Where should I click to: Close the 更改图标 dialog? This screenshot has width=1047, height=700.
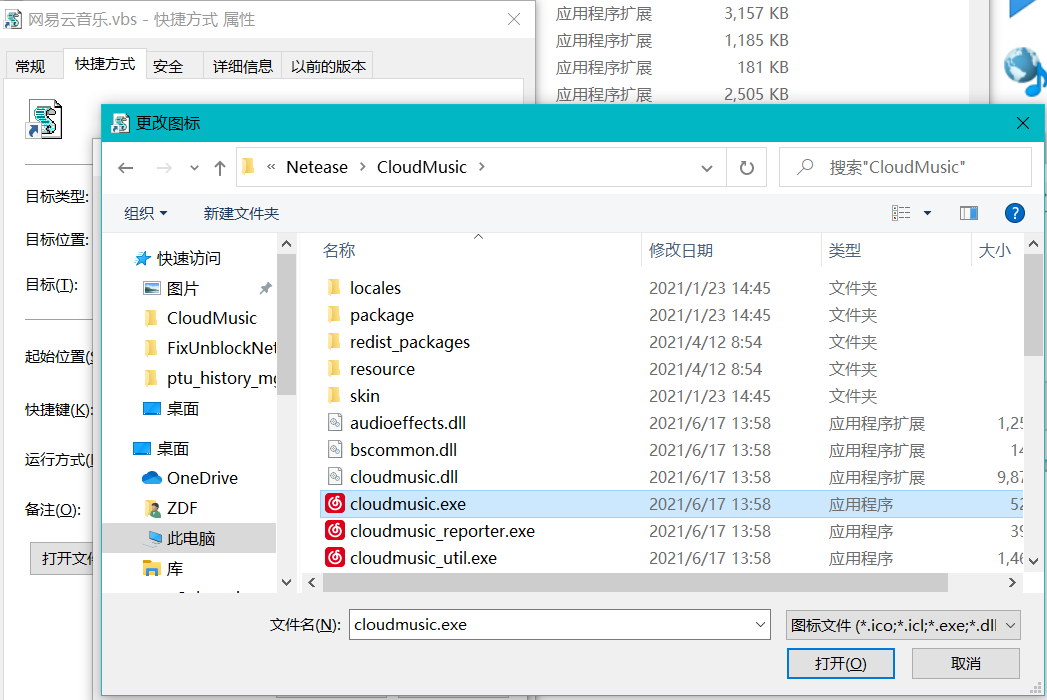click(x=1022, y=123)
